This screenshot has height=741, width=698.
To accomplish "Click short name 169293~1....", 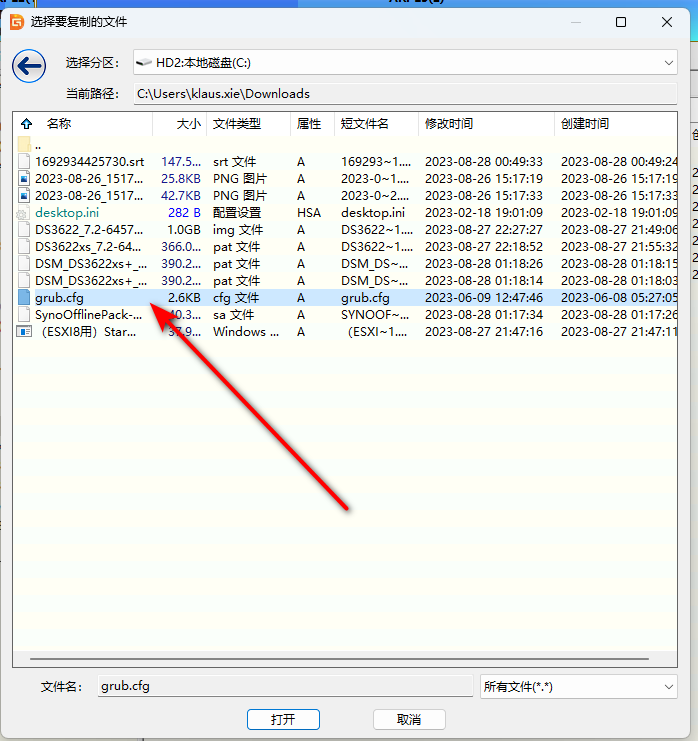I will [376, 162].
